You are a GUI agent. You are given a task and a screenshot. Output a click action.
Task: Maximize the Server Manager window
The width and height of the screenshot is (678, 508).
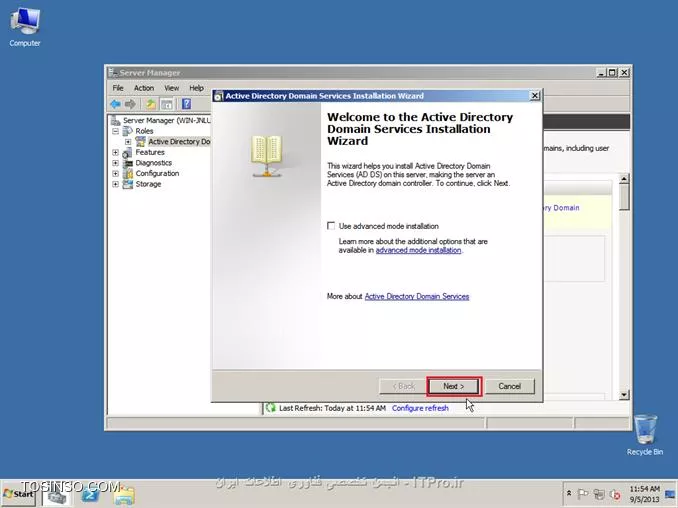pos(612,73)
